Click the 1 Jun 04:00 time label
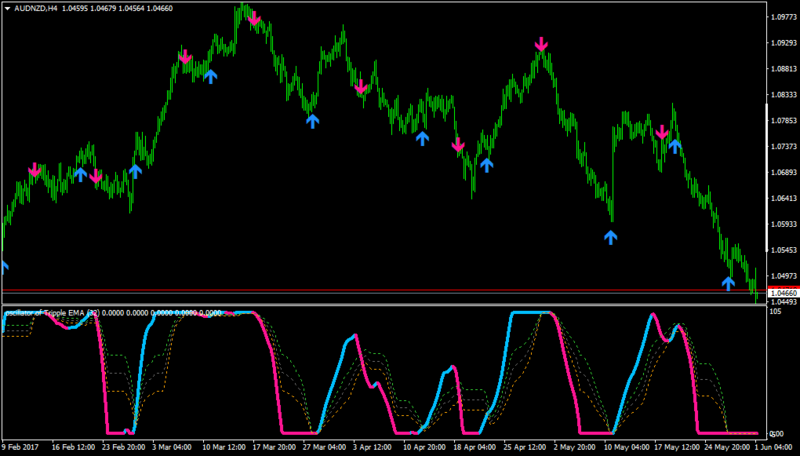 click(x=774, y=447)
